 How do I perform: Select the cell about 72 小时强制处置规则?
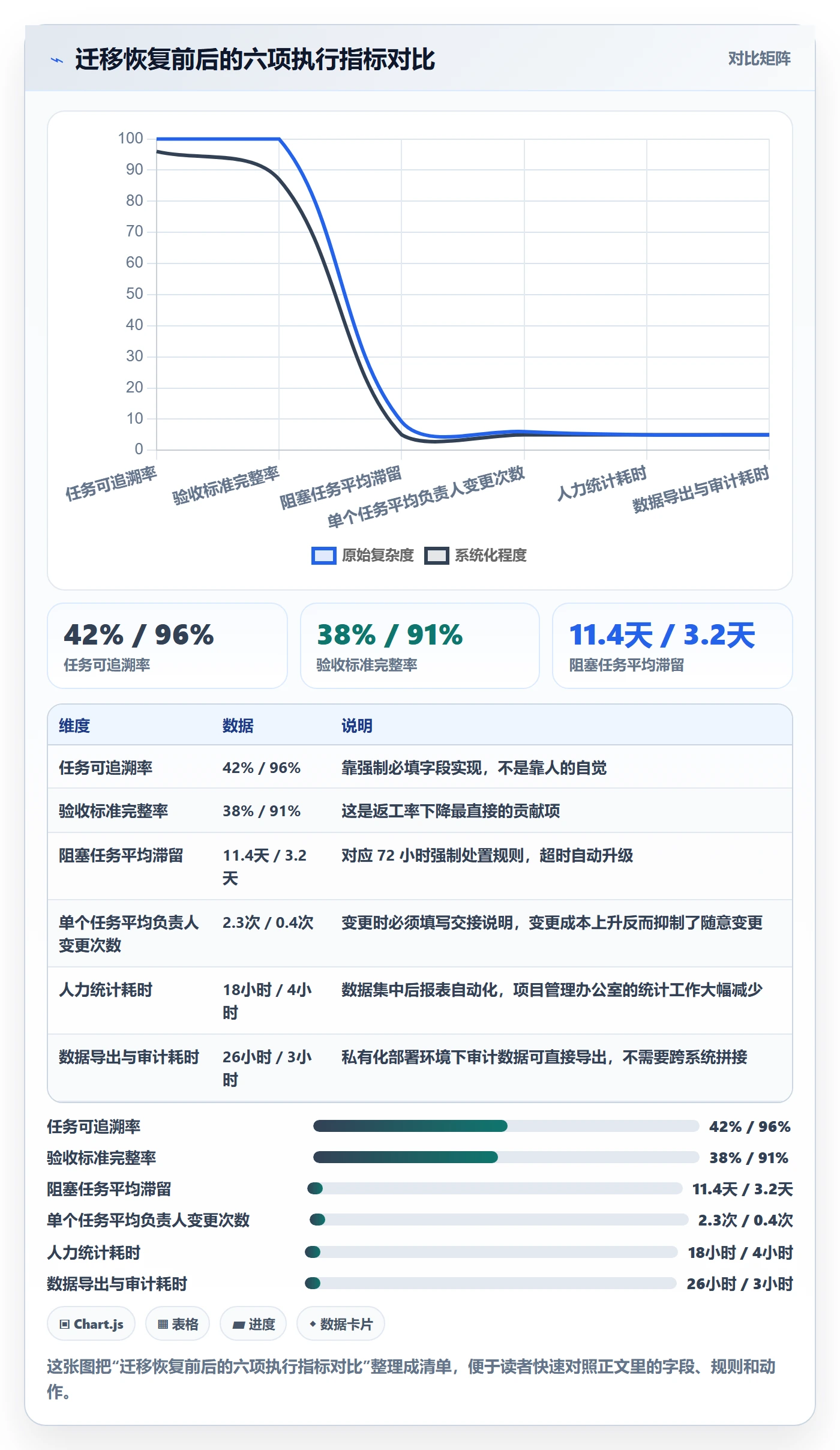coord(487,855)
